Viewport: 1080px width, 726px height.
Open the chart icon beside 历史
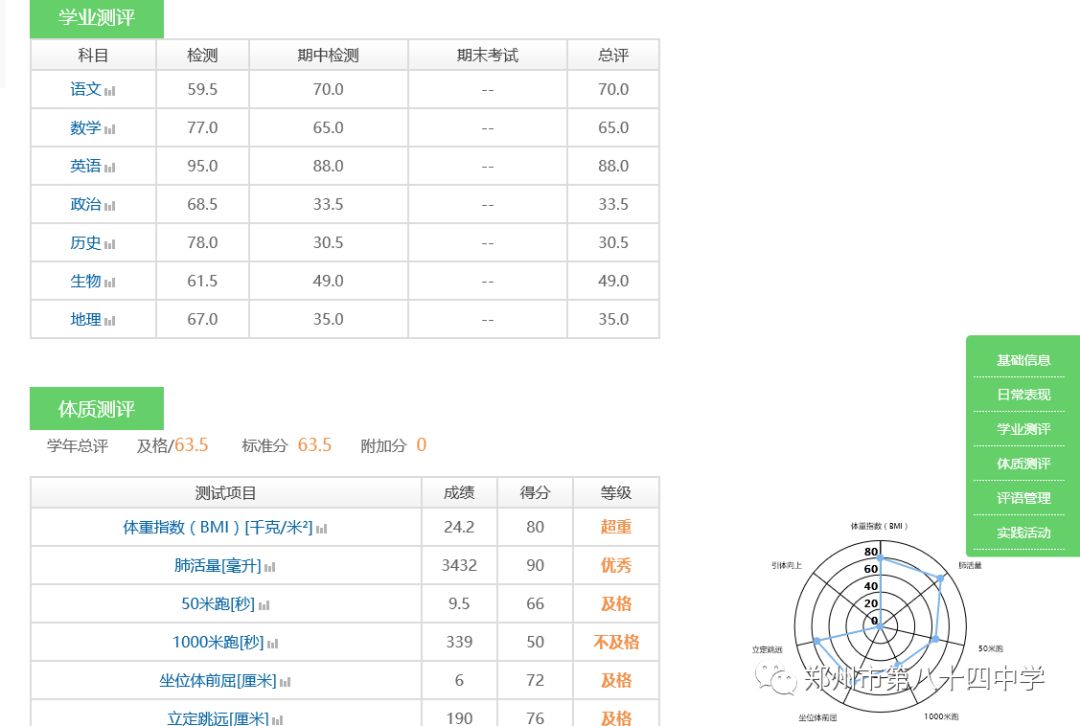[110, 244]
